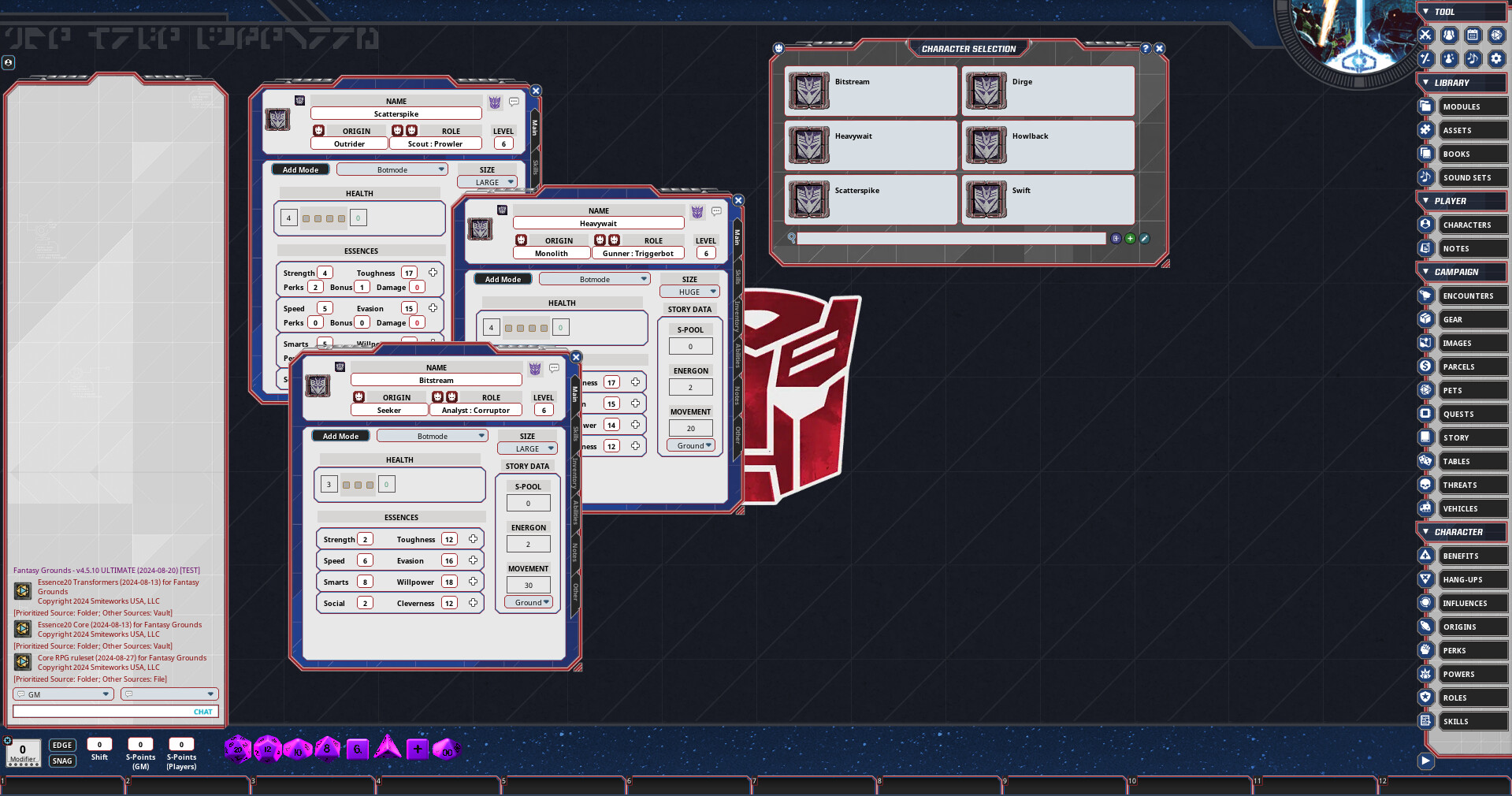Roll the percentile d100 dice
1512x796 pixels.
point(446,750)
